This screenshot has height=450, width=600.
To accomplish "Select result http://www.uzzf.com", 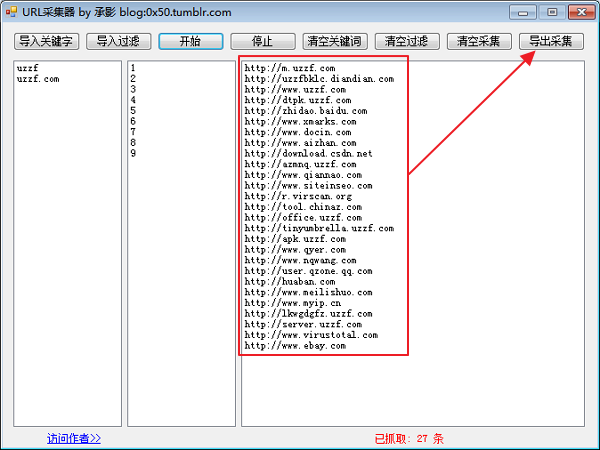I will [x=295, y=90].
